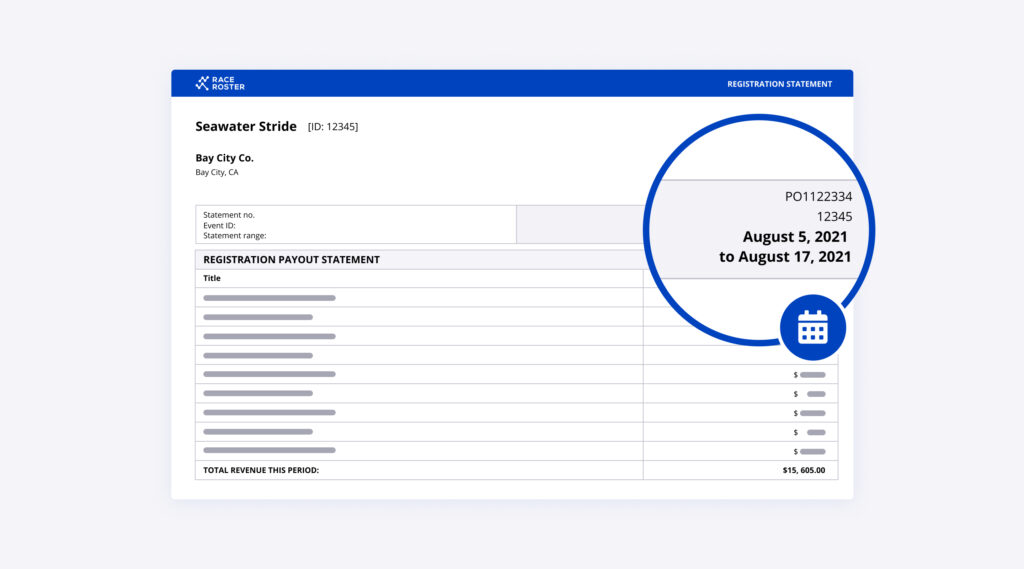Select the Statement range field label

coord(234,236)
